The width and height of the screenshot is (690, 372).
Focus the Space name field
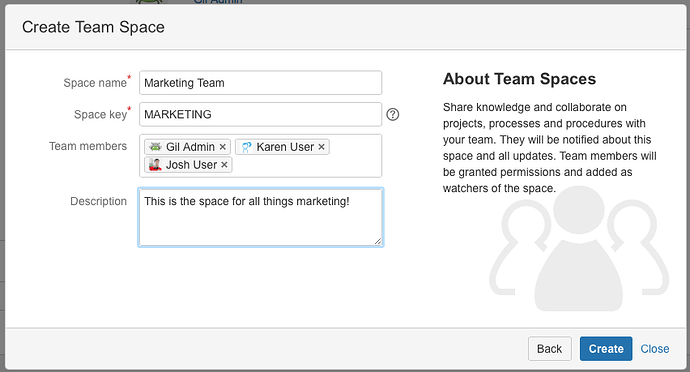pos(261,83)
